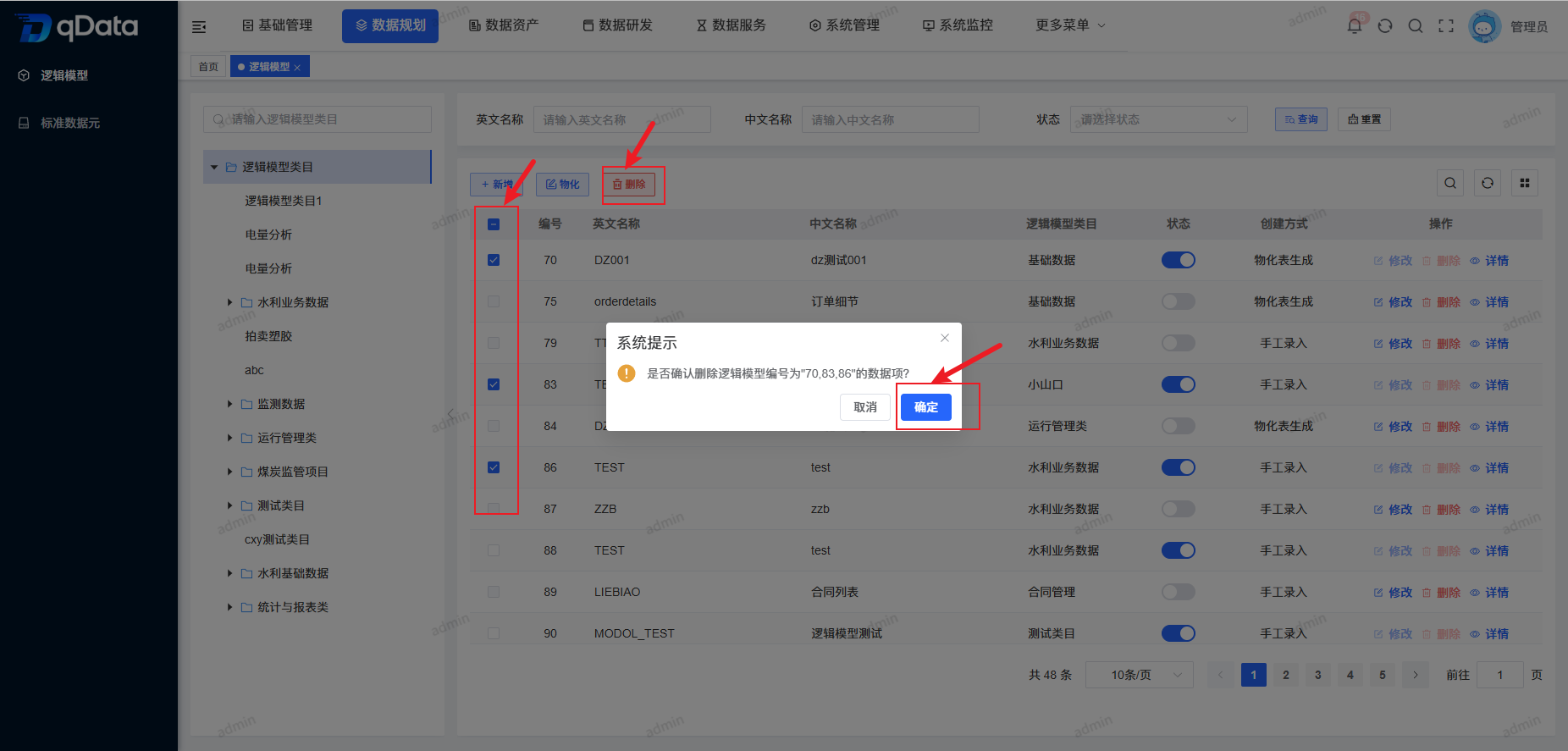Open the 数据研发 menu
The width and height of the screenshot is (1568, 751).
pyautogui.click(x=617, y=25)
